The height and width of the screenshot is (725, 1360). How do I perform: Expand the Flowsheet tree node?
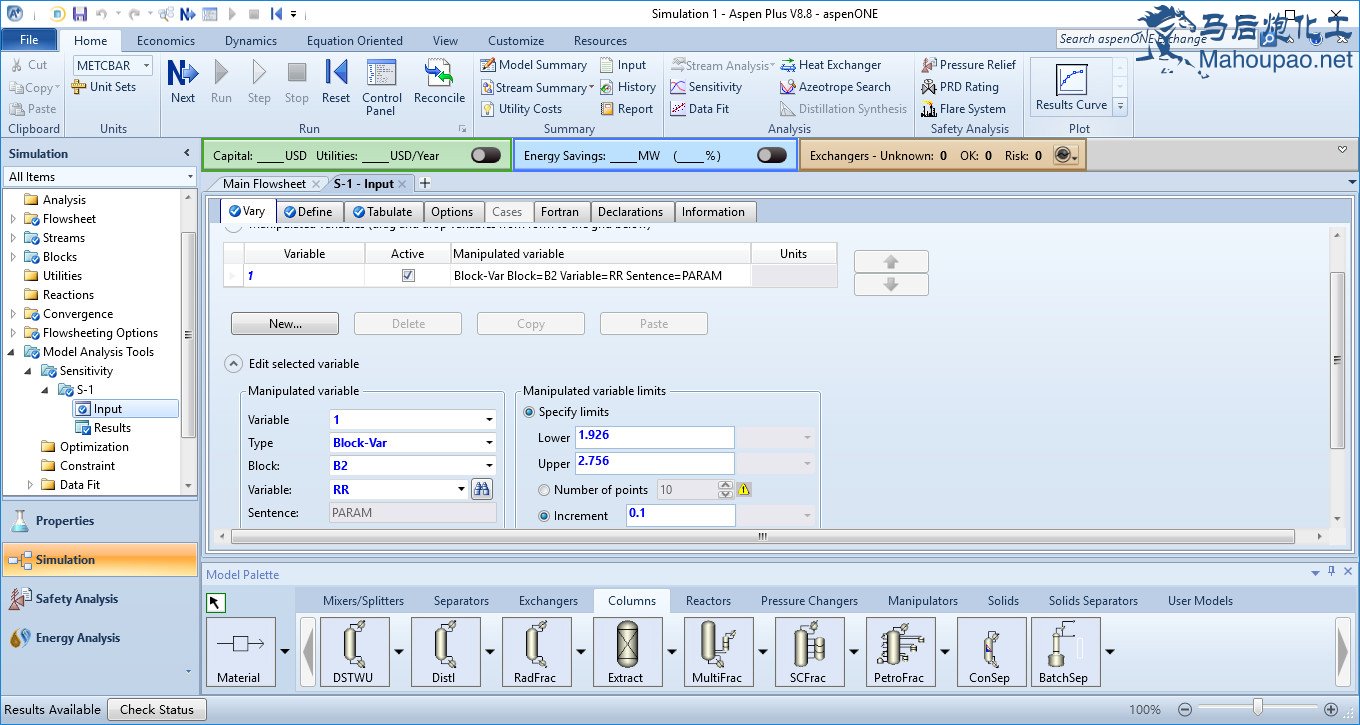pyautogui.click(x=14, y=219)
